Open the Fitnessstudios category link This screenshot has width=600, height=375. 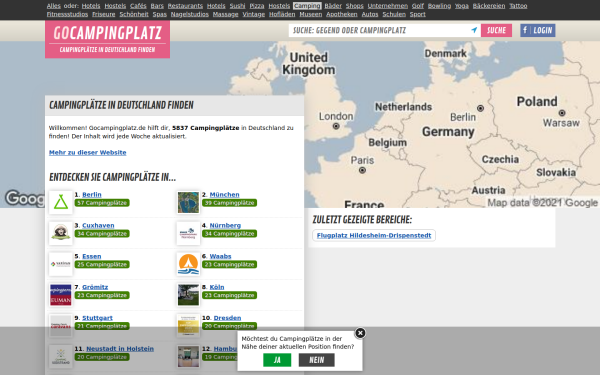pyautogui.click(x=67, y=14)
